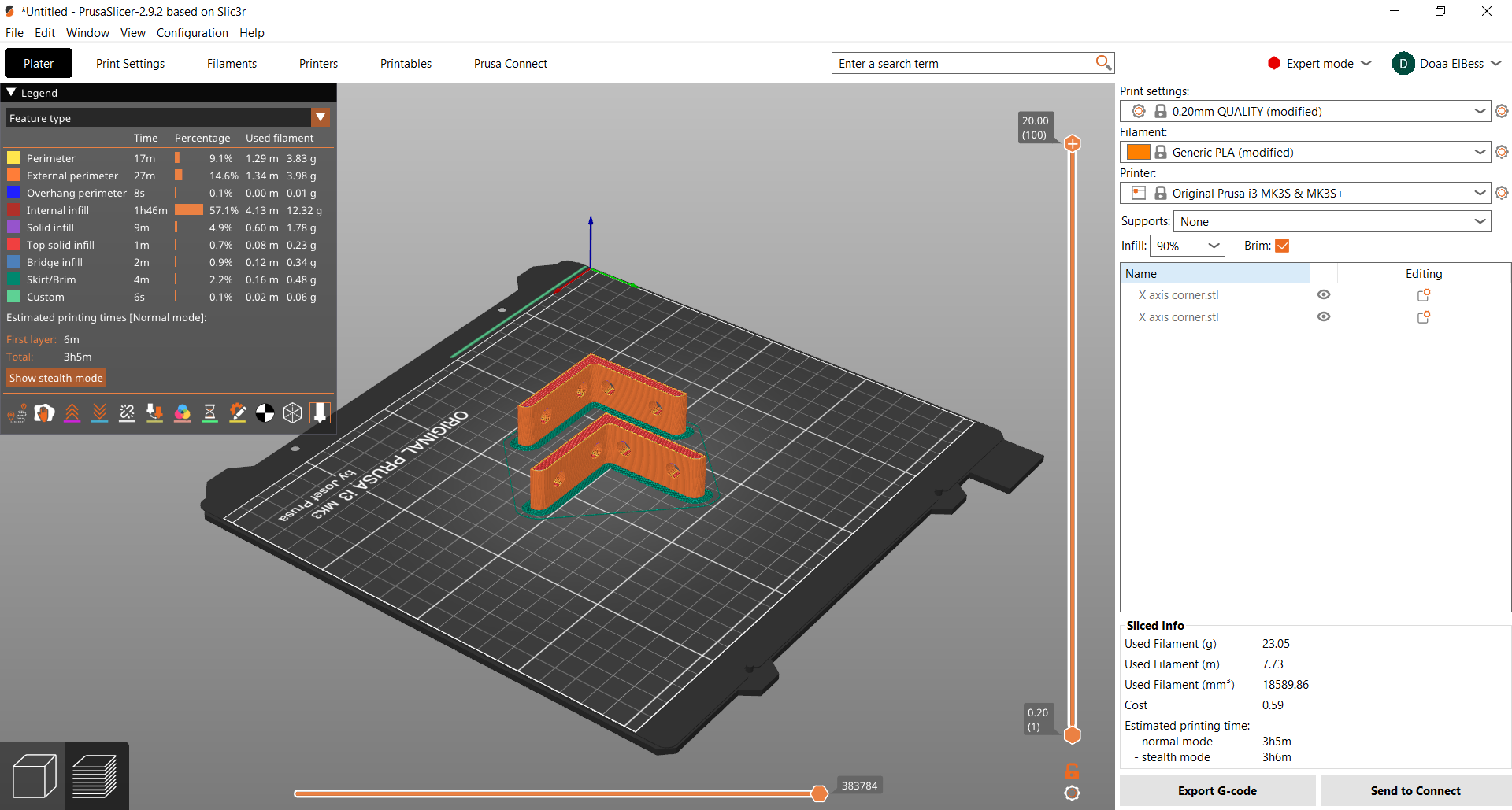Switch to Print Settings tab
Viewport: 1512px width, 810px height.
click(130, 64)
